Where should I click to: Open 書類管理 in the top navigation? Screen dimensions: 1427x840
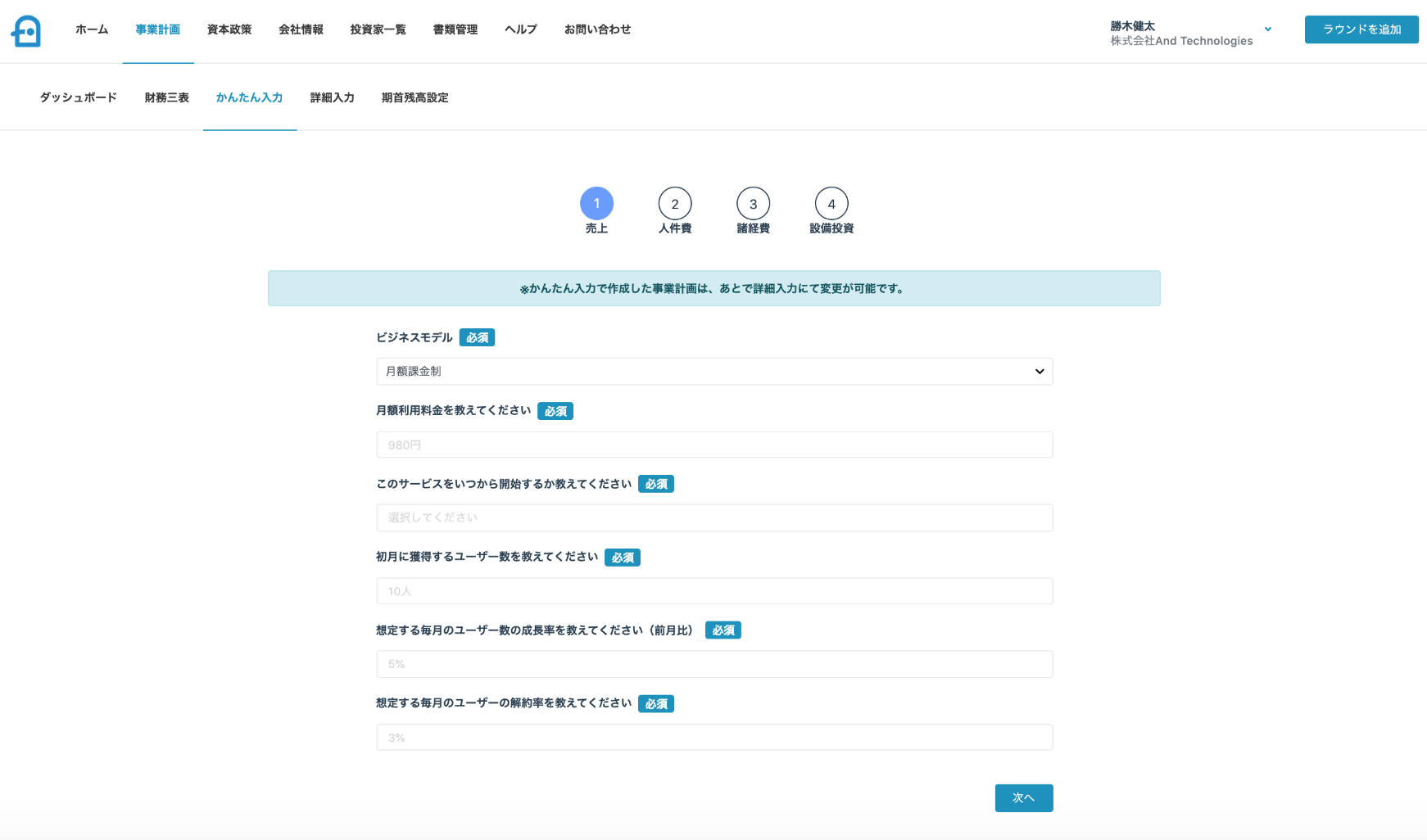pos(455,29)
